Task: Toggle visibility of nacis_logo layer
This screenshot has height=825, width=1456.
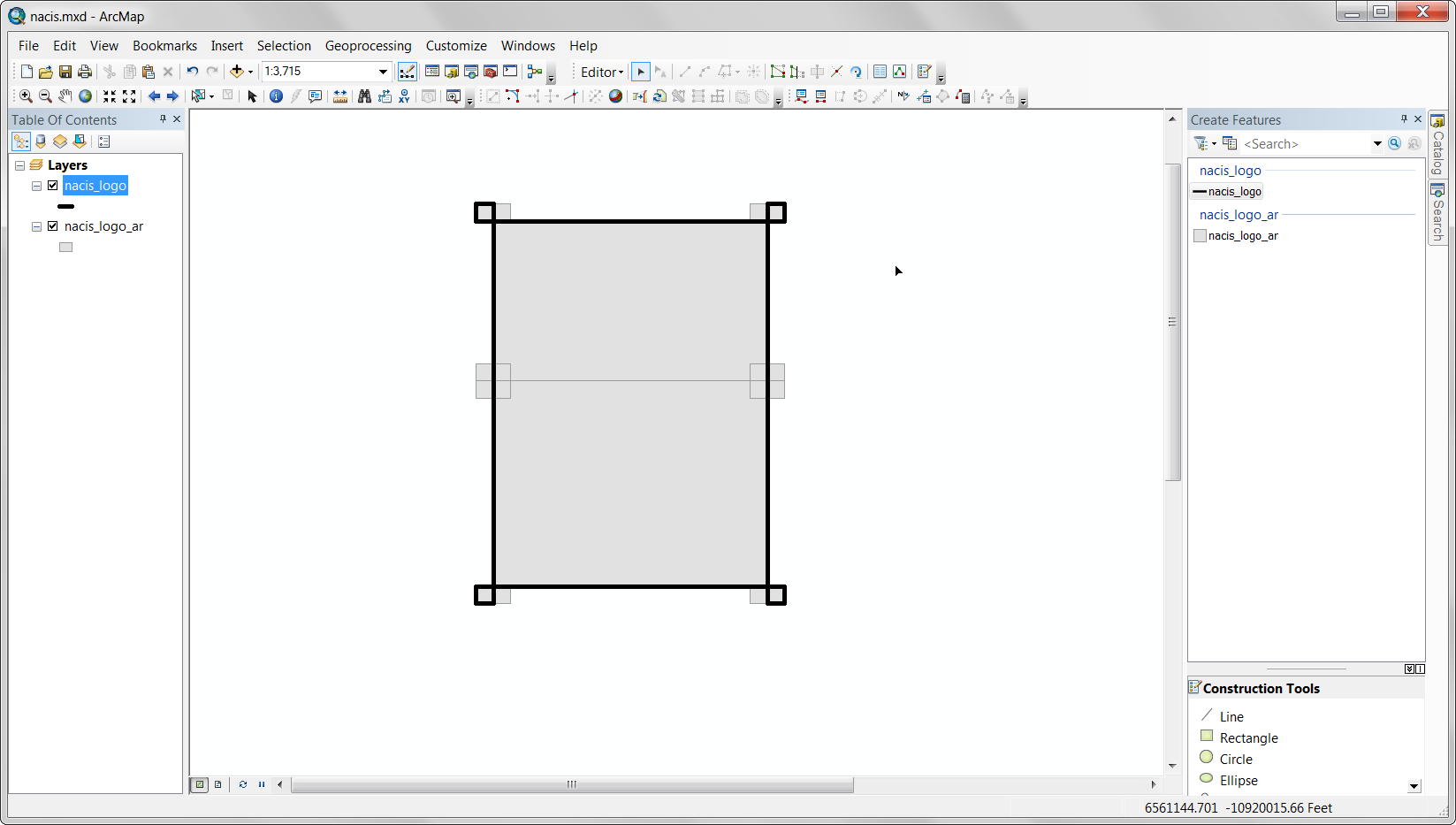Action: 53,186
